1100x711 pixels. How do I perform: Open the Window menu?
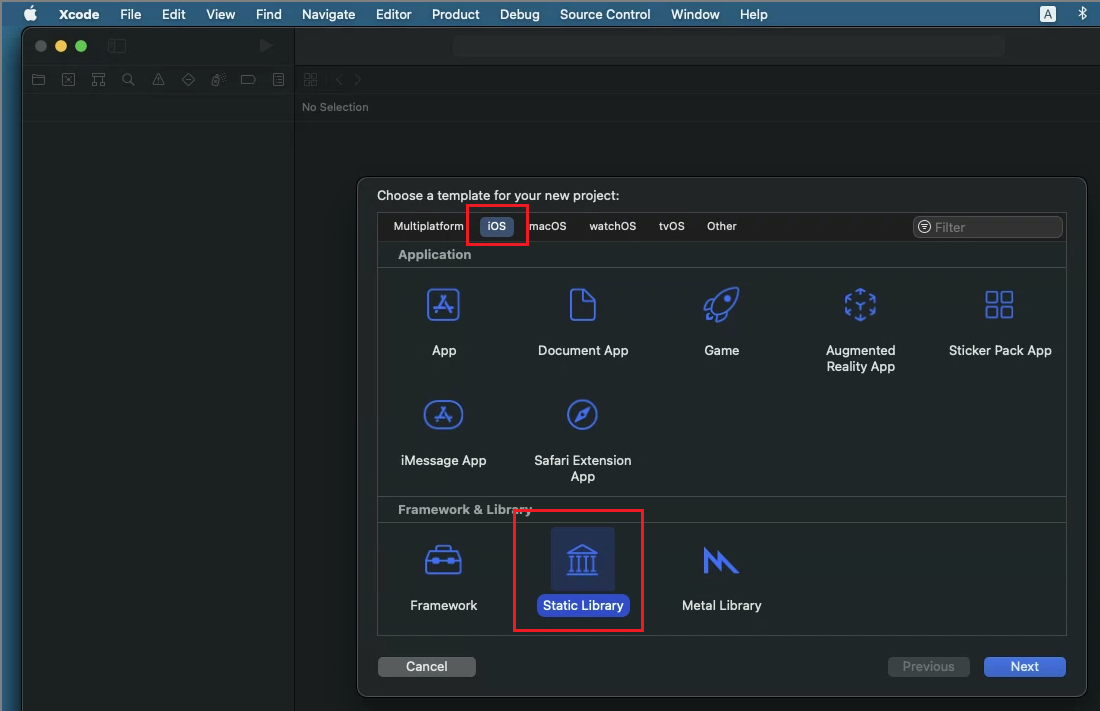coord(695,14)
